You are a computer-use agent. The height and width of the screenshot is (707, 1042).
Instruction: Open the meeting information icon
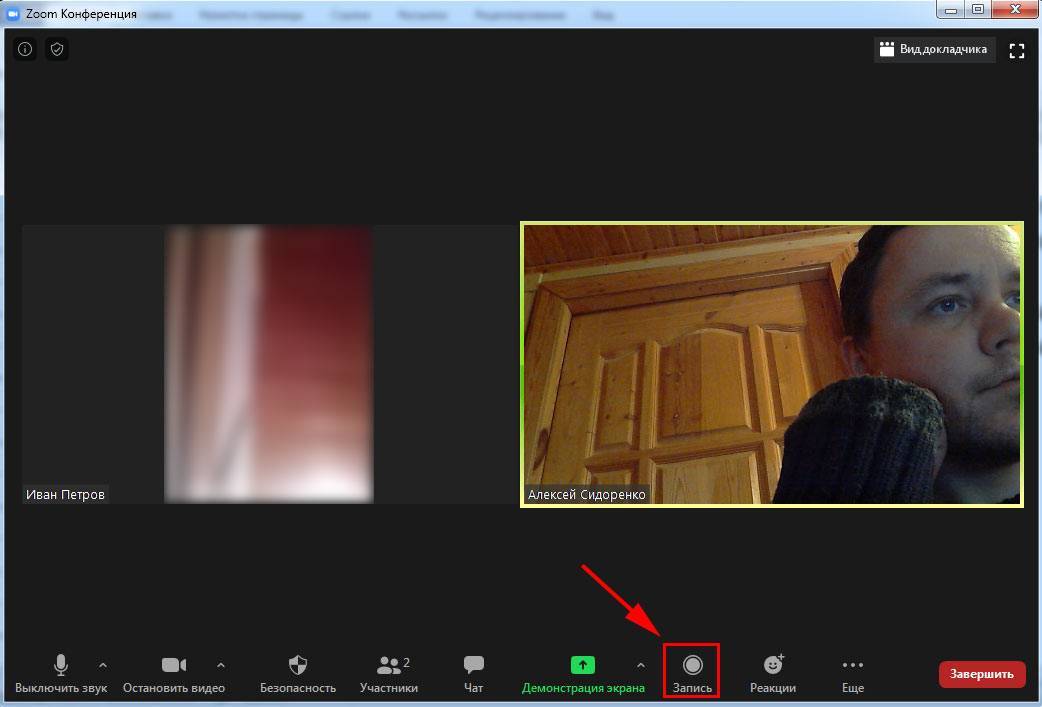(x=25, y=49)
